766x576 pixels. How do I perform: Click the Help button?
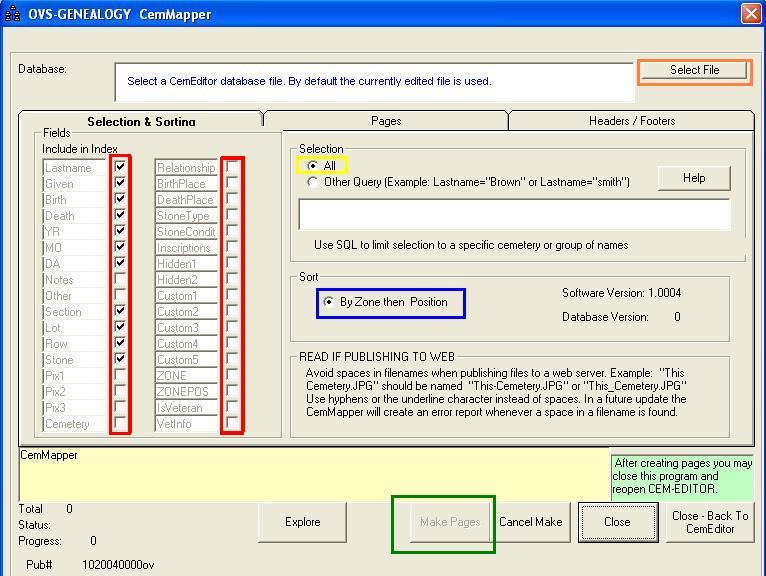pos(694,178)
